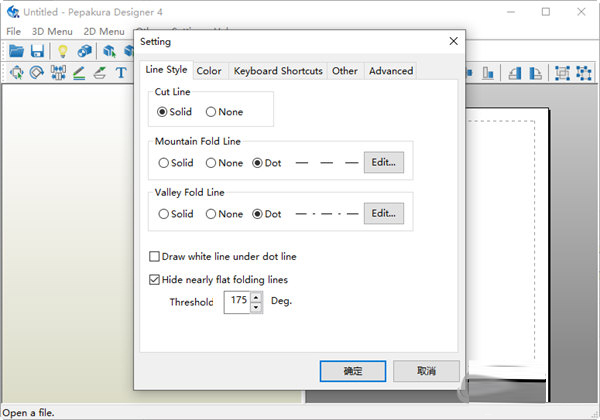The image size is (600, 420).
Task: Enable Draw white line under dot line
Action: (x=154, y=257)
